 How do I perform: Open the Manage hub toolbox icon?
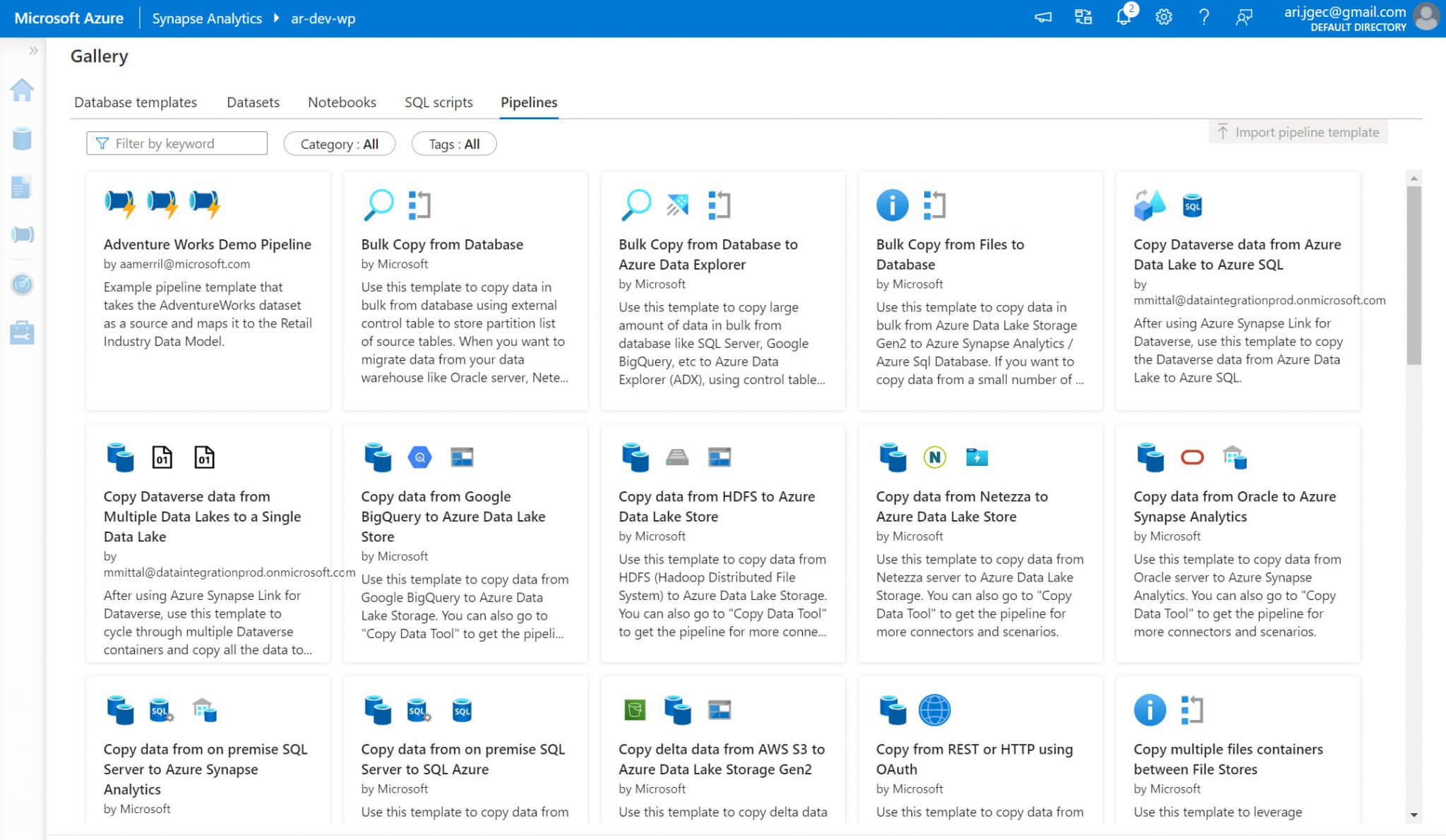click(x=22, y=332)
